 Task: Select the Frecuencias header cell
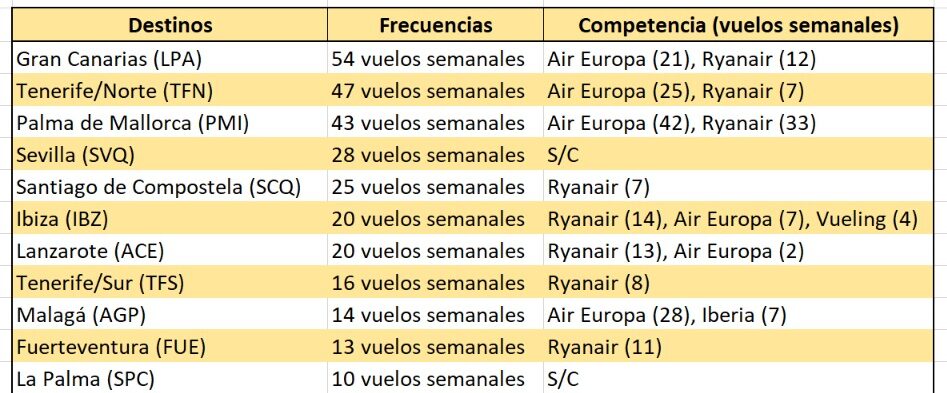pos(435,25)
